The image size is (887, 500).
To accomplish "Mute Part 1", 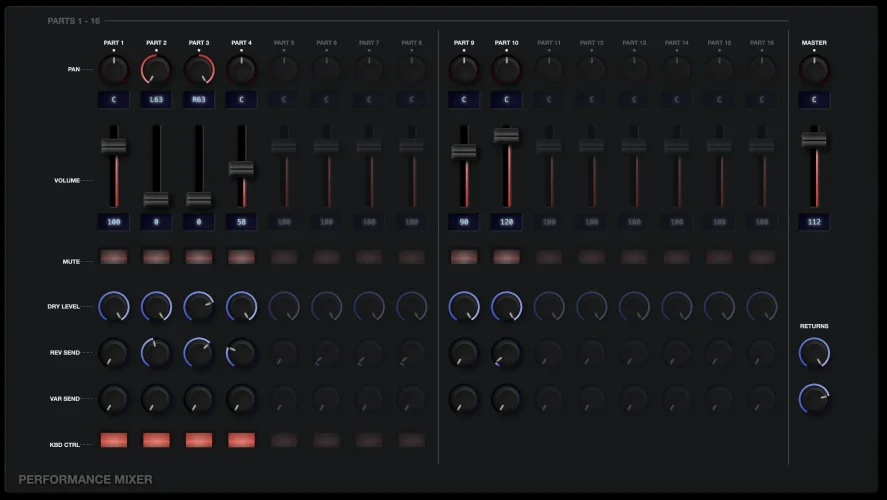I will pos(114,257).
